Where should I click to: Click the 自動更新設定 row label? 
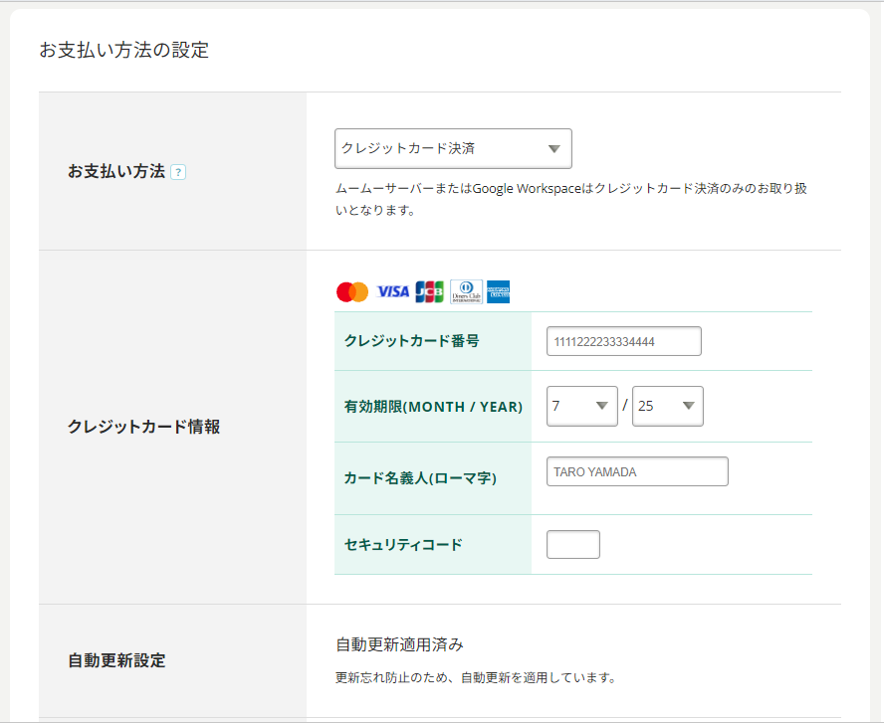[x=117, y=660]
